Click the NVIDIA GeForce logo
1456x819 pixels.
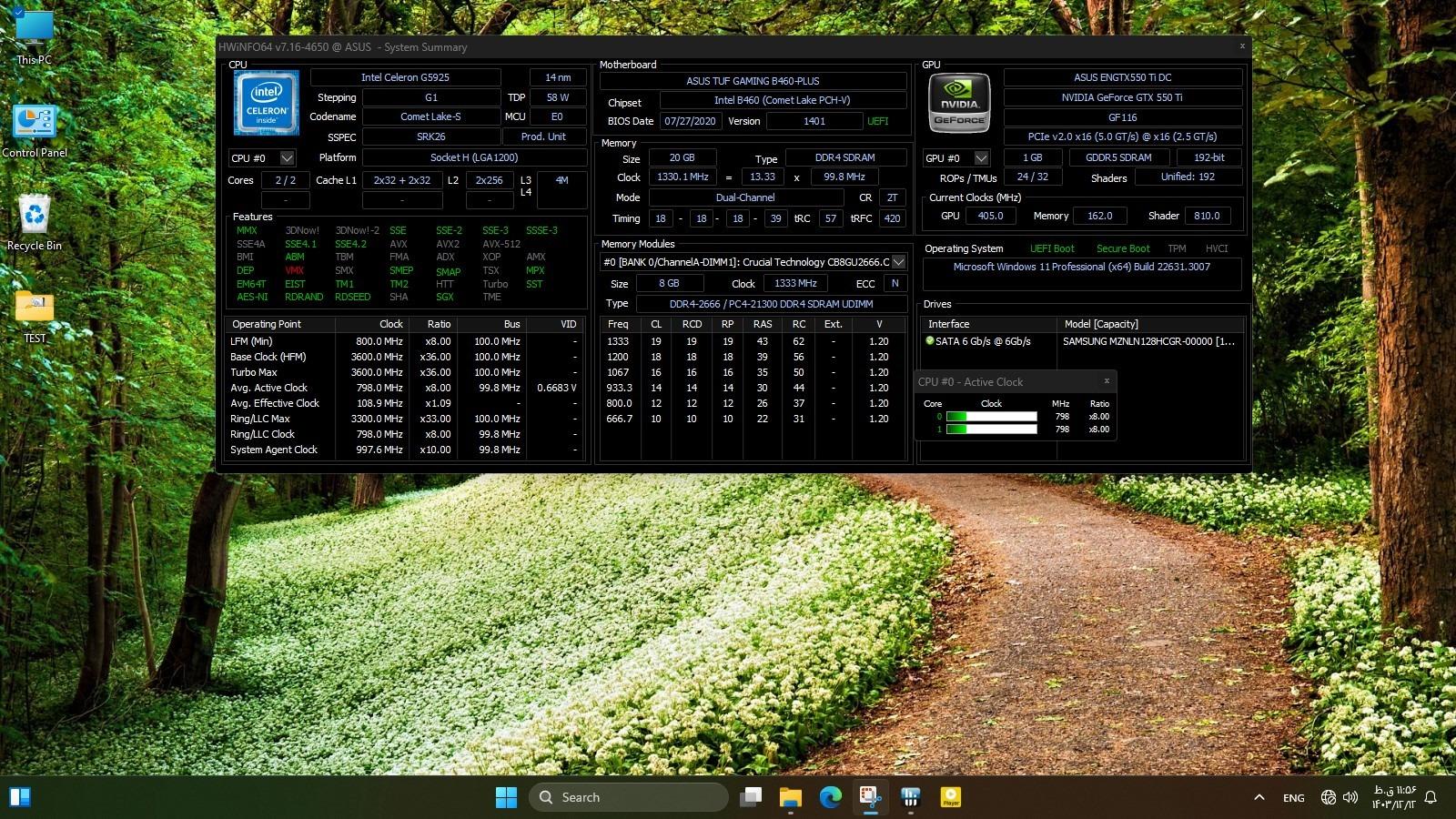point(959,104)
